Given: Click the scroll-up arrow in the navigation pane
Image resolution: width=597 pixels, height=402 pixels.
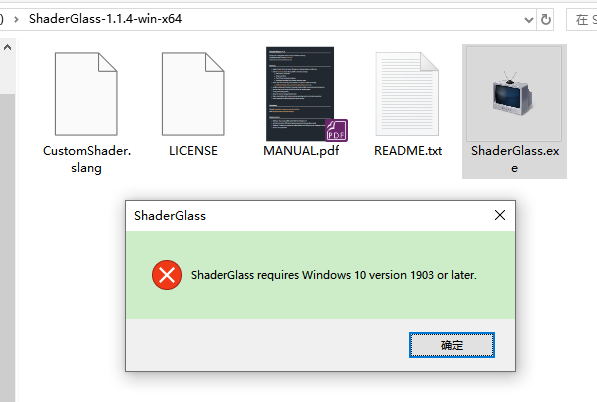Looking at the screenshot, I should click(x=7, y=48).
